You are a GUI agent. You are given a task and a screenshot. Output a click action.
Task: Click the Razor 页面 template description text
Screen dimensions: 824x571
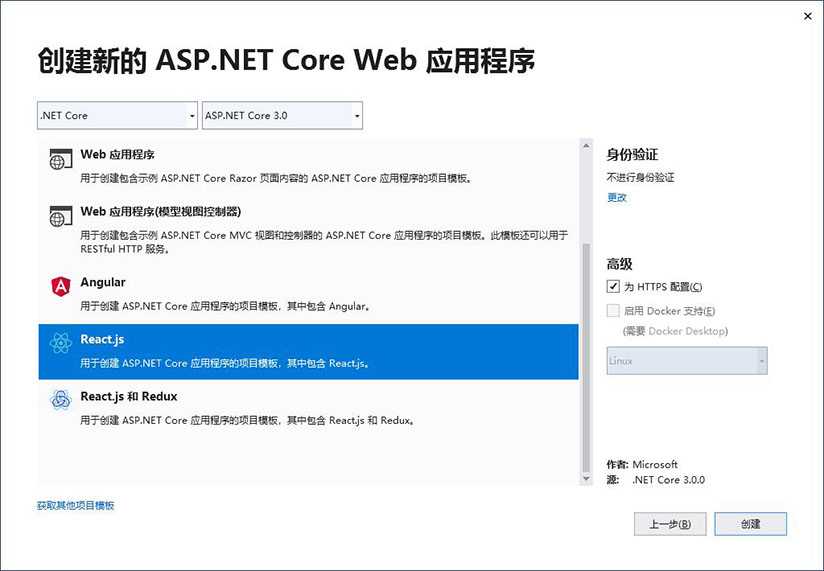pos(276,178)
